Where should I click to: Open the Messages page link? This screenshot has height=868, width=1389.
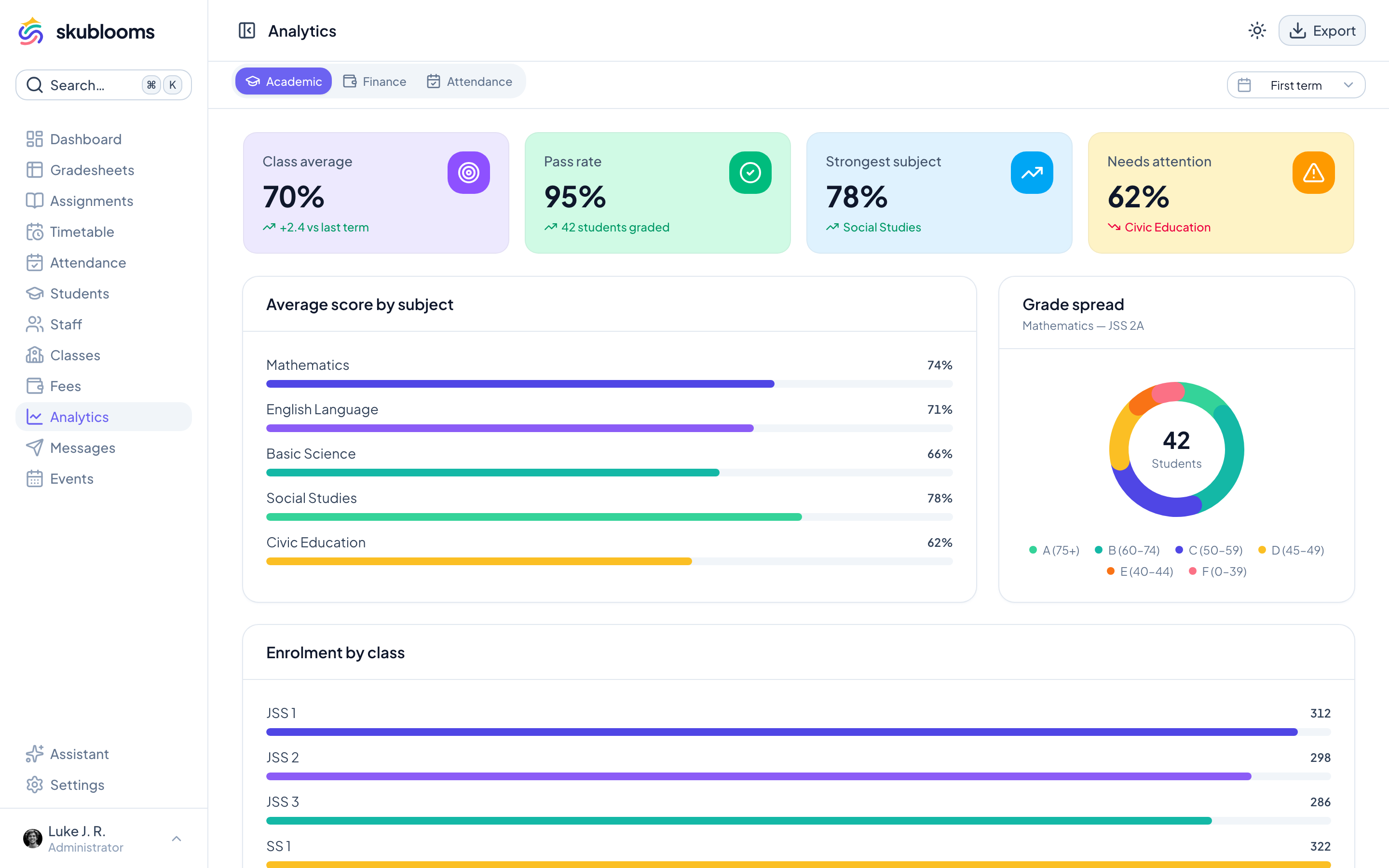tap(103, 448)
